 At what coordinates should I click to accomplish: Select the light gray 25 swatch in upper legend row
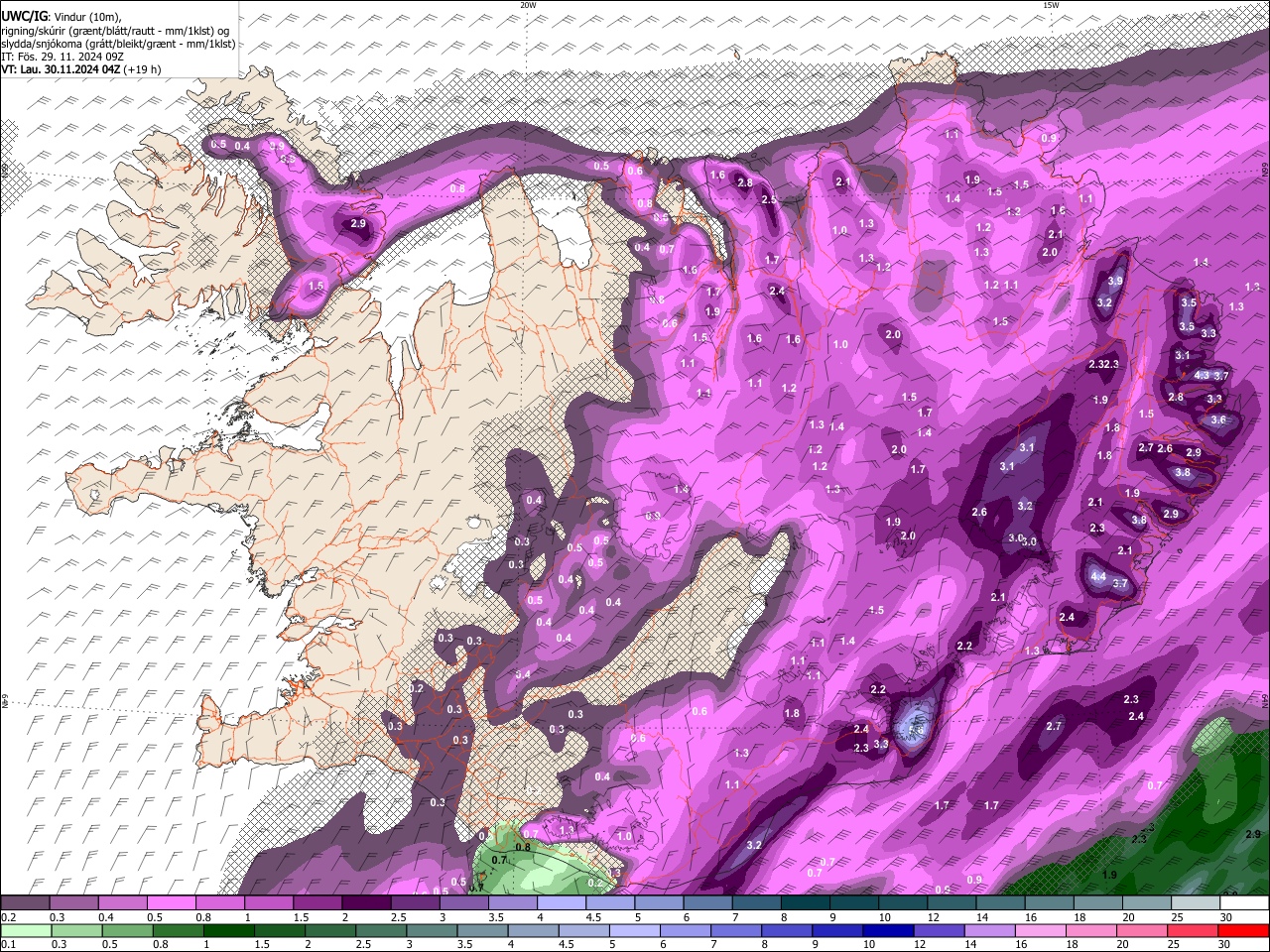[x=1196, y=902]
